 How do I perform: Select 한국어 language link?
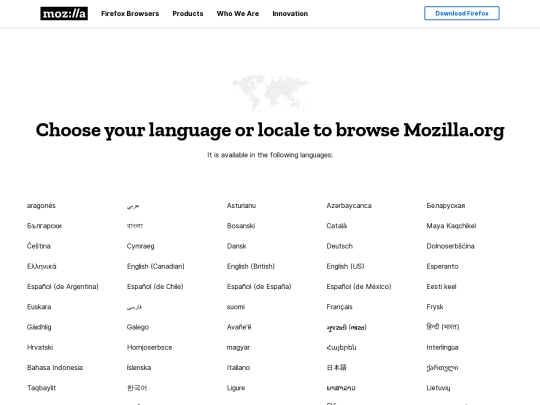(137, 388)
